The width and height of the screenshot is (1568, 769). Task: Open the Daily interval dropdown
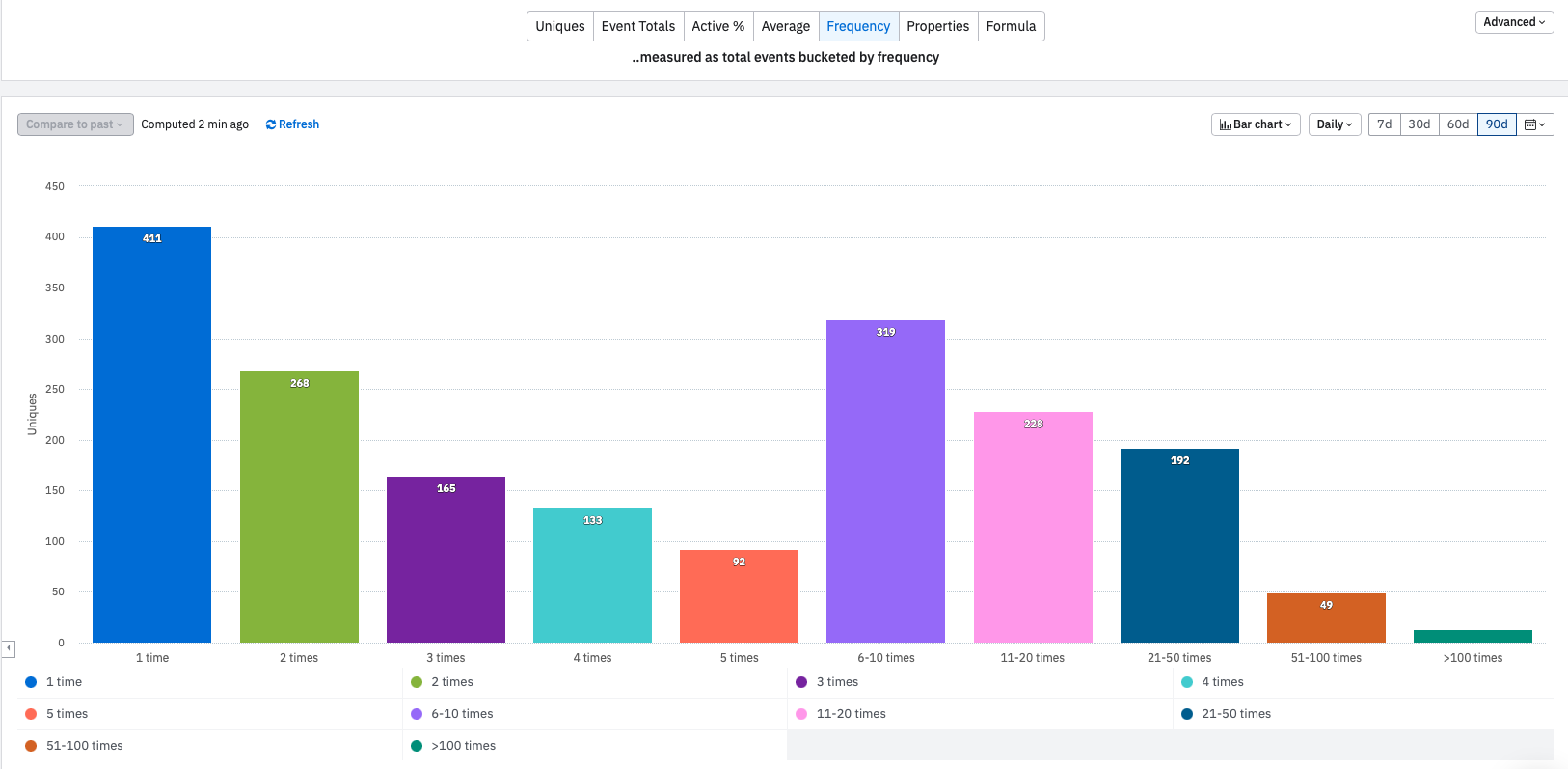[x=1335, y=124]
